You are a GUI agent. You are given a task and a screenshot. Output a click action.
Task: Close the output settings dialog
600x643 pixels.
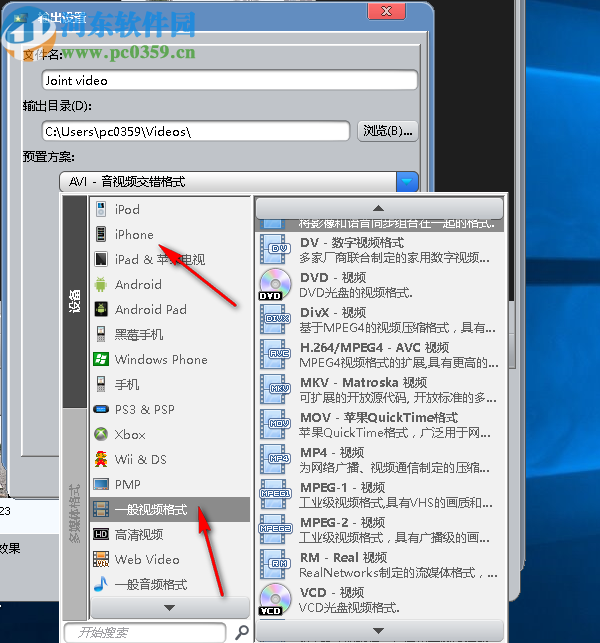387,11
